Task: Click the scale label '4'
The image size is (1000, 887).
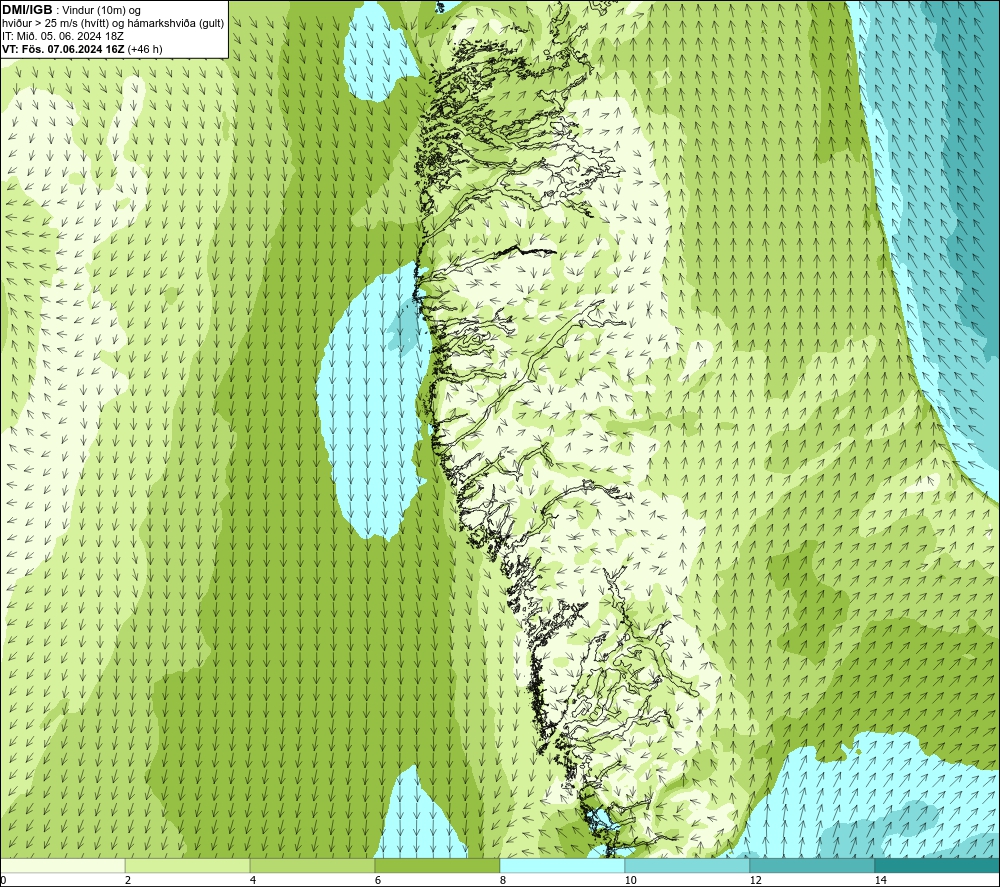Action: click(x=253, y=880)
